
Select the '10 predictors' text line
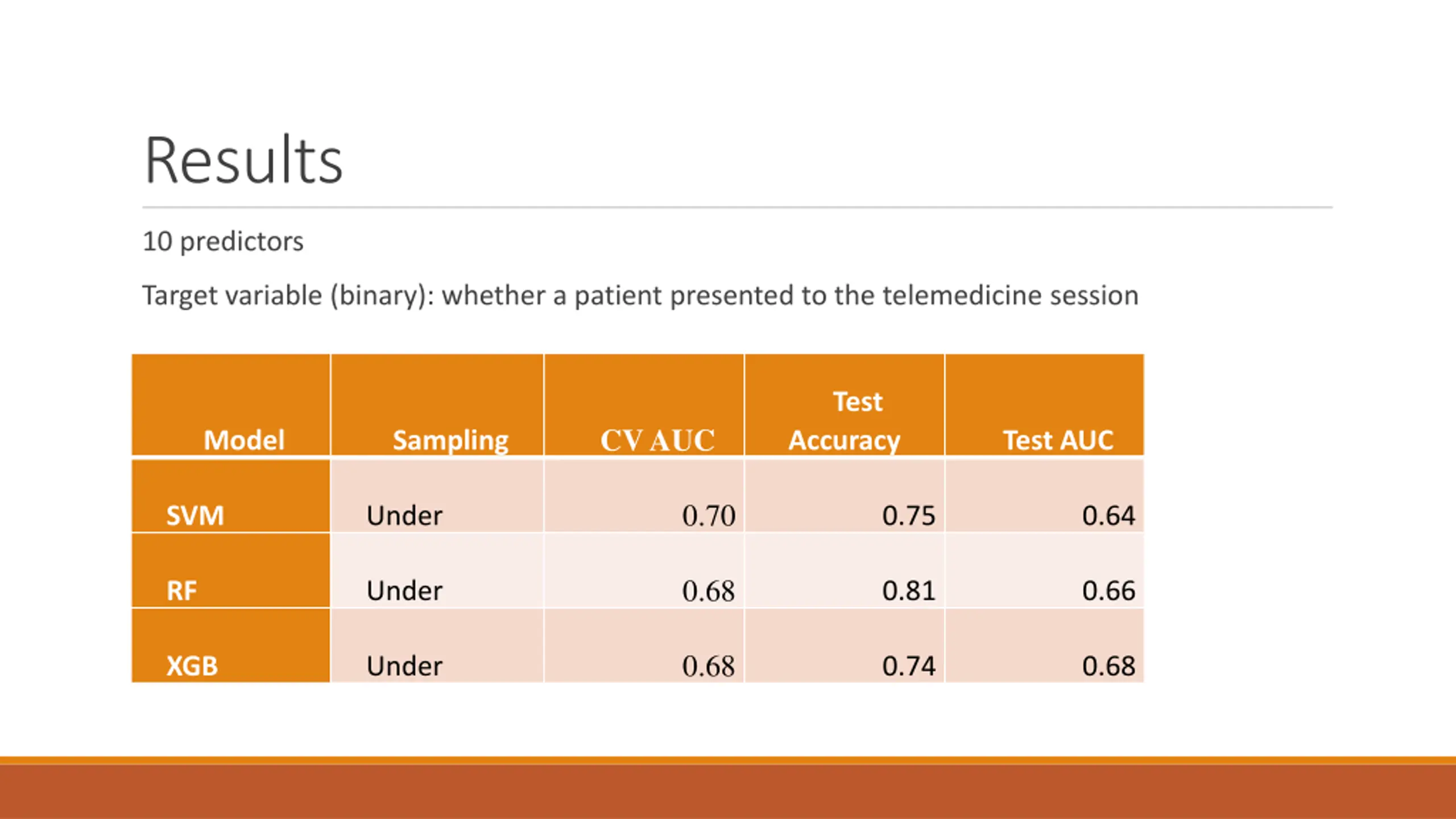tap(223, 241)
